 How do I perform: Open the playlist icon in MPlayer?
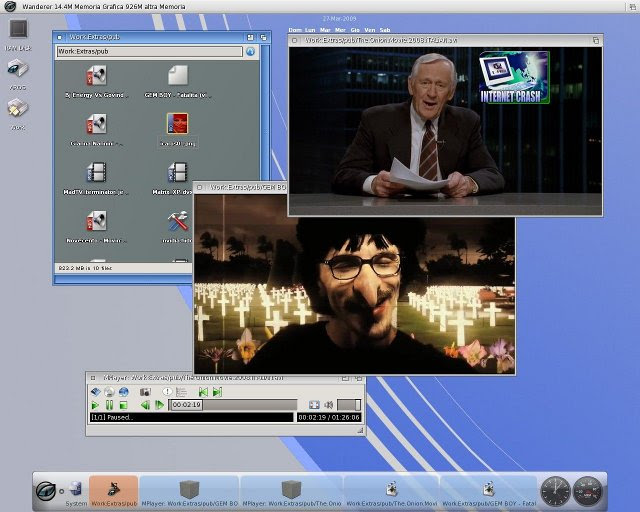pos(181,392)
